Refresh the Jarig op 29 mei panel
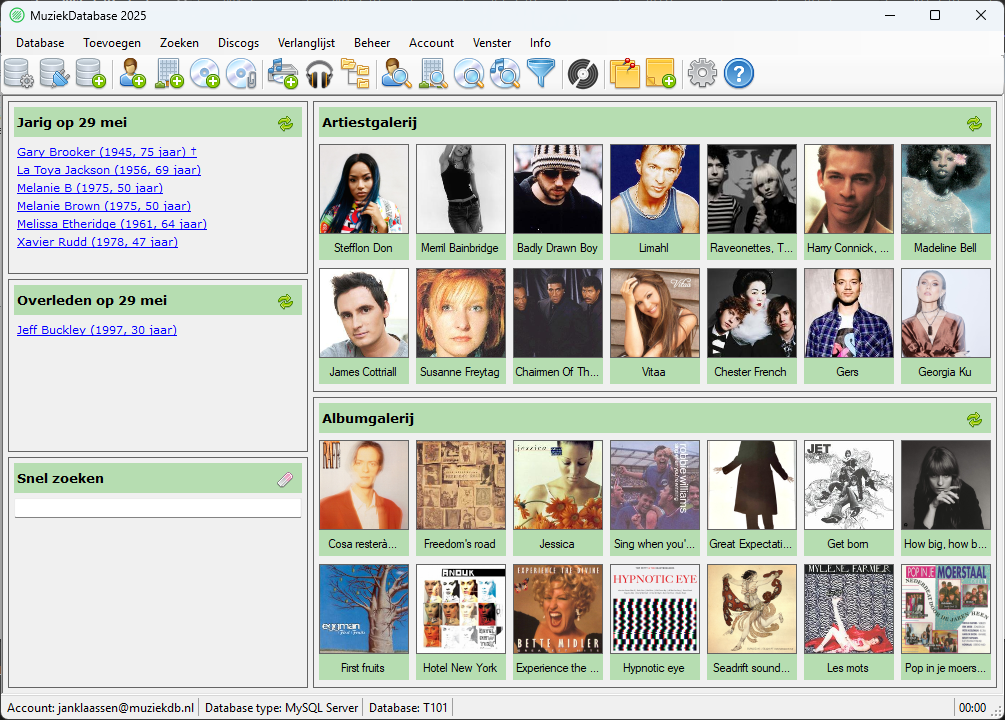Viewport: 1005px width, 720px height. [286, 124]
